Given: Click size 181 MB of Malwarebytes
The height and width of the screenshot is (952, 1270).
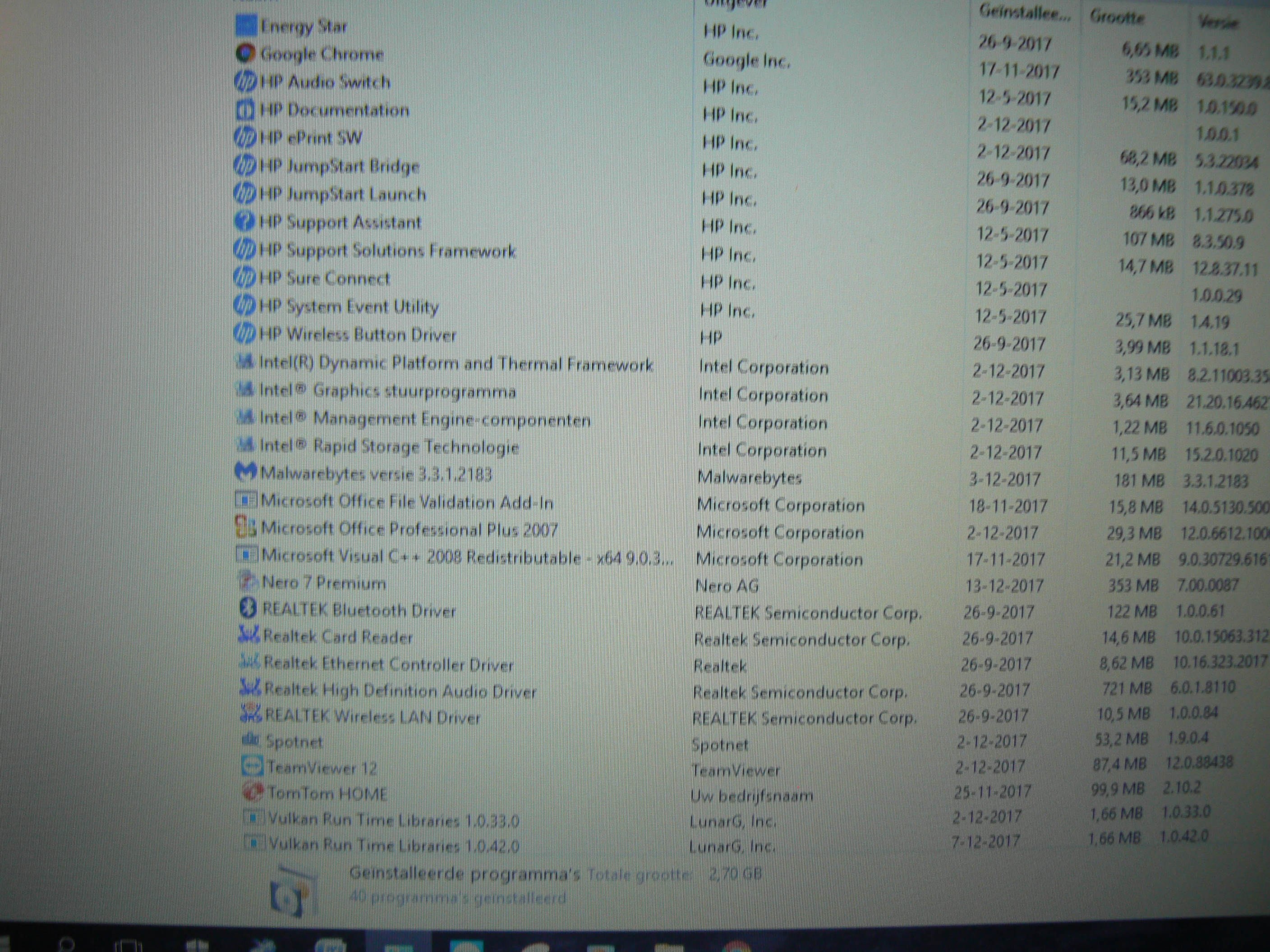Looking at the screenshot, I should [x=1139, y=481].
